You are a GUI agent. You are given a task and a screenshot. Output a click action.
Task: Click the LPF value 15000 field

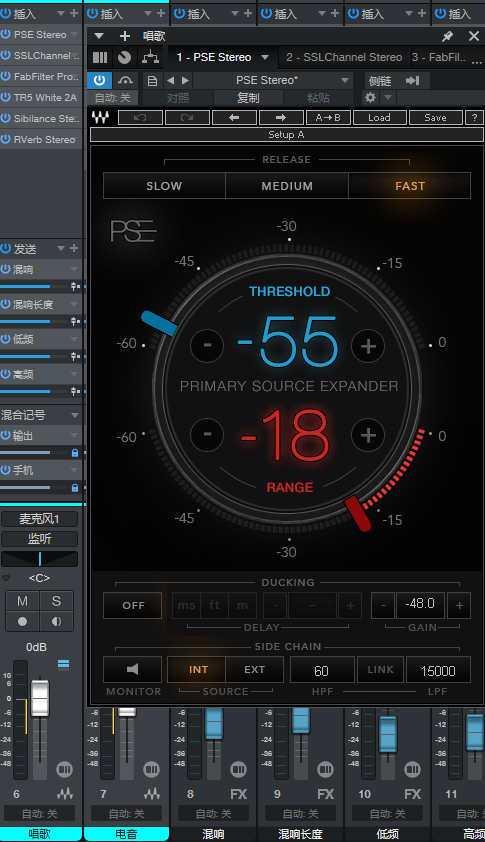pos(438,670)
